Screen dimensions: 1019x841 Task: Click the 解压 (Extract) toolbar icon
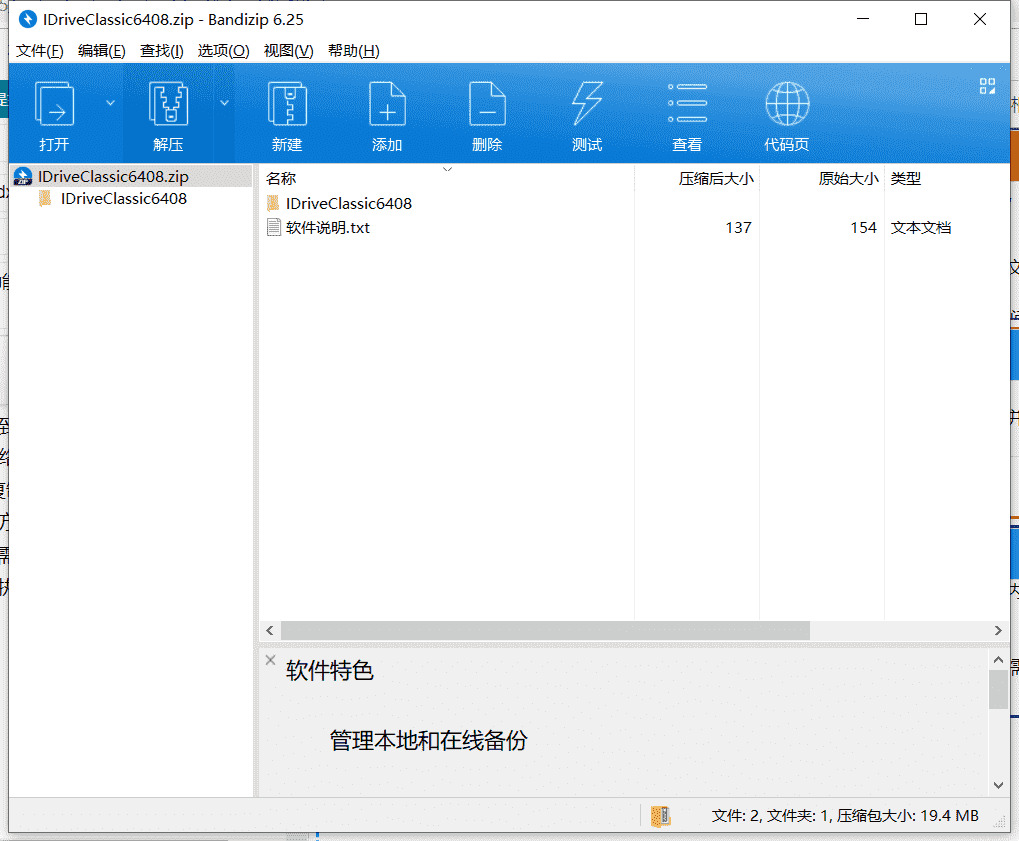point(168,104)
